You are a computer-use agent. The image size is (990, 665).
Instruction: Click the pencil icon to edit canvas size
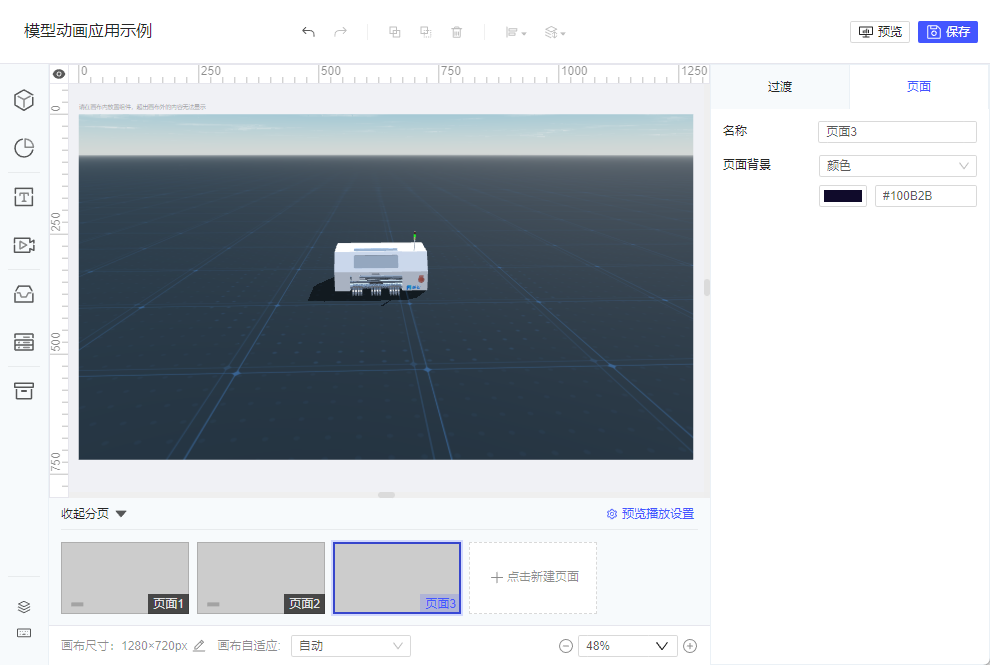tap(199, 645)
